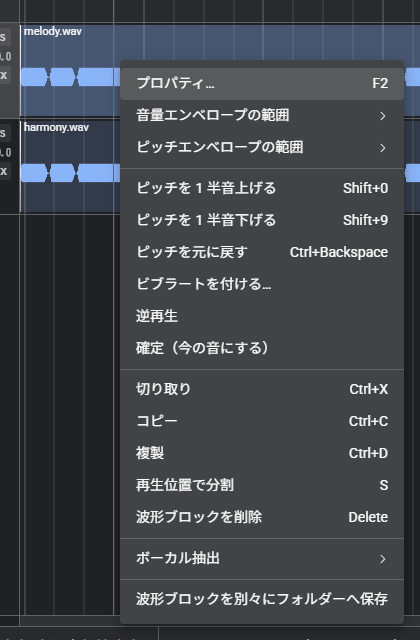Select 複製 menu entry

tap(262, 453)
